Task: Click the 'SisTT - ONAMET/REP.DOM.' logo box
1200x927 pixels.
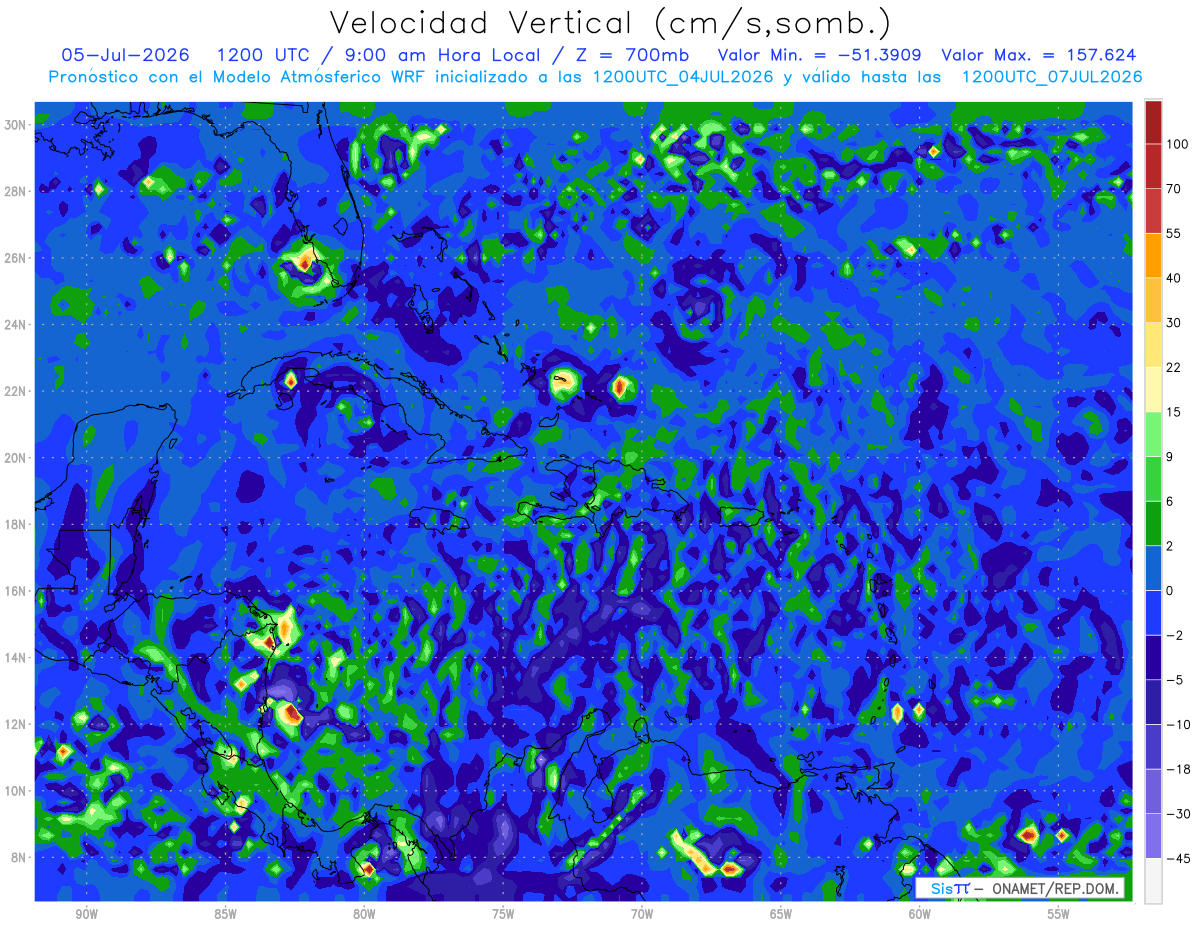Action: coord(1019,888)
